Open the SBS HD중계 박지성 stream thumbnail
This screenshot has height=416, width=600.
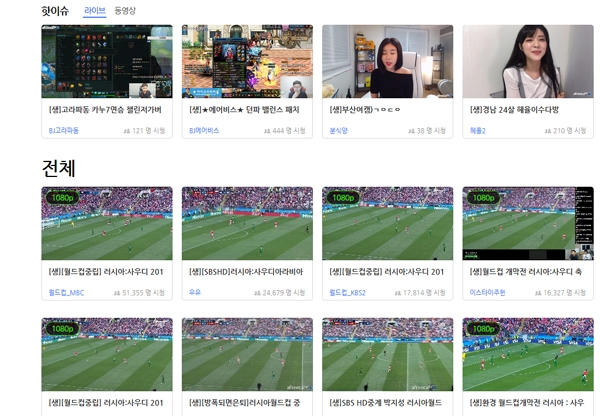pyautogui.click(x=388, y=354)
